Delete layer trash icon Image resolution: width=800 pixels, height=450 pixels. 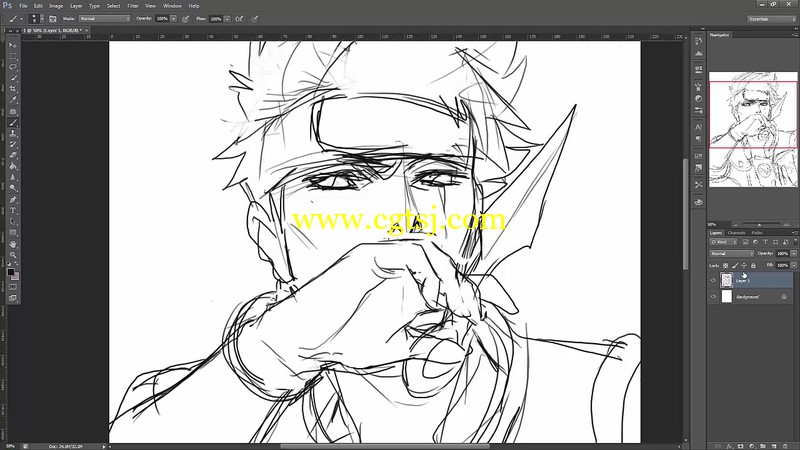785,446
